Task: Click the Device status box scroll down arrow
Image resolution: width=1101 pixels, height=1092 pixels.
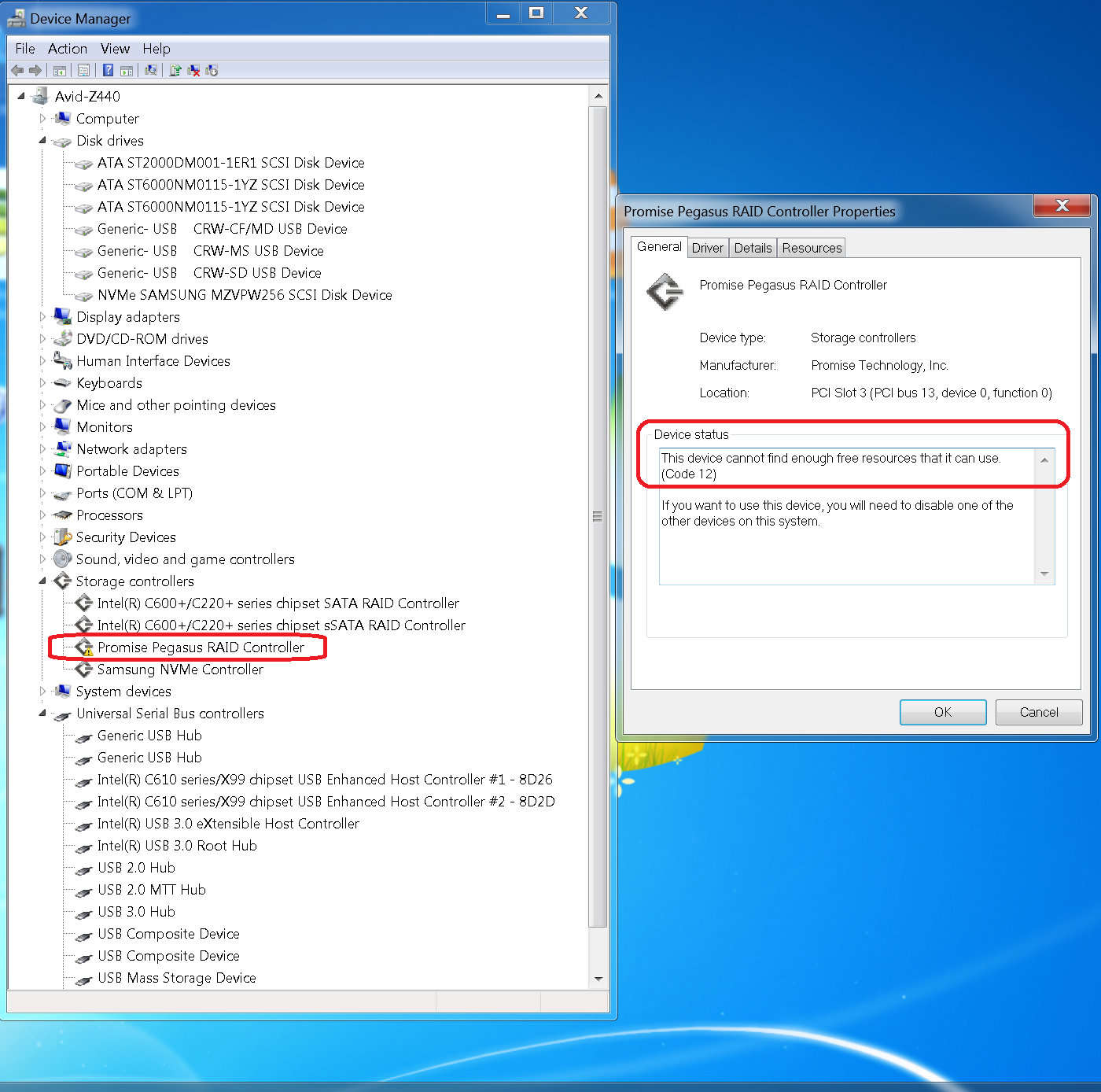Action: (x=1044, y=574)
